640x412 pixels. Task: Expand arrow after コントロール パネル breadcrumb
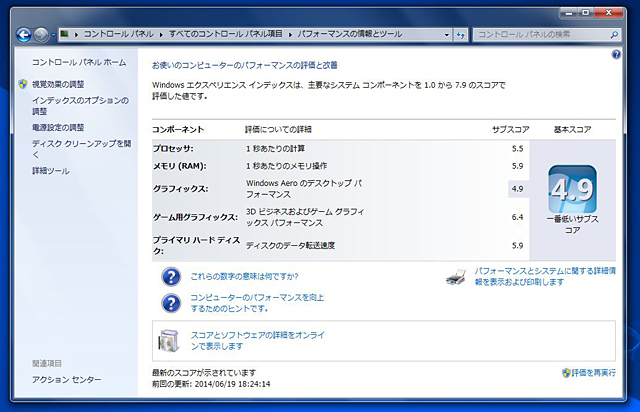(161, 35)
